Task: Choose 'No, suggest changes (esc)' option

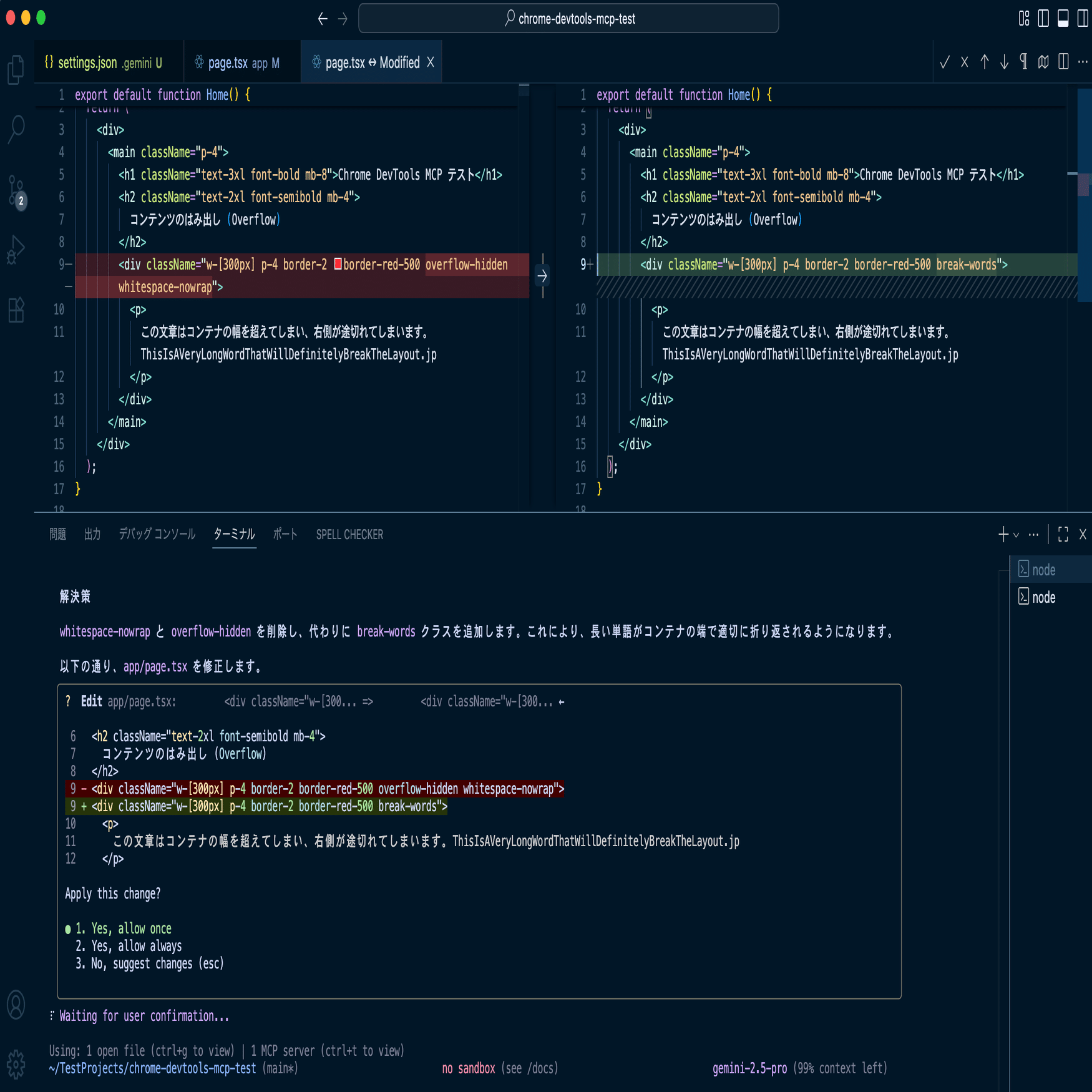Action: point(150,963)
